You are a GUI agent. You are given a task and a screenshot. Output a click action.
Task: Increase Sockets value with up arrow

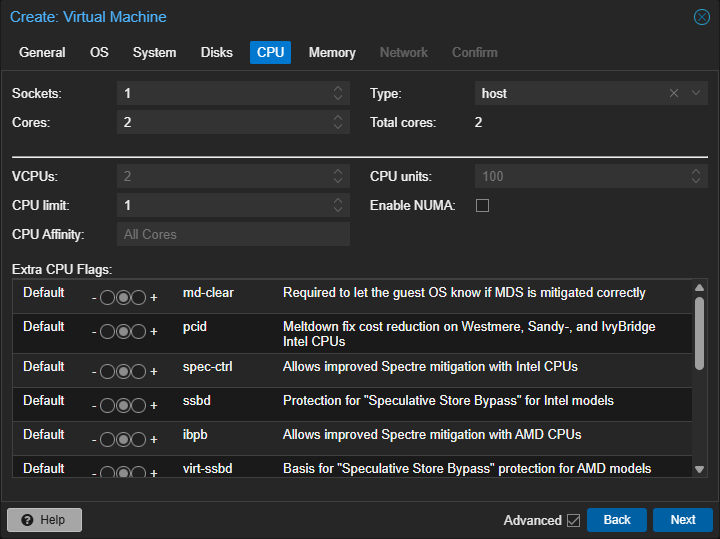coord(338,89)
